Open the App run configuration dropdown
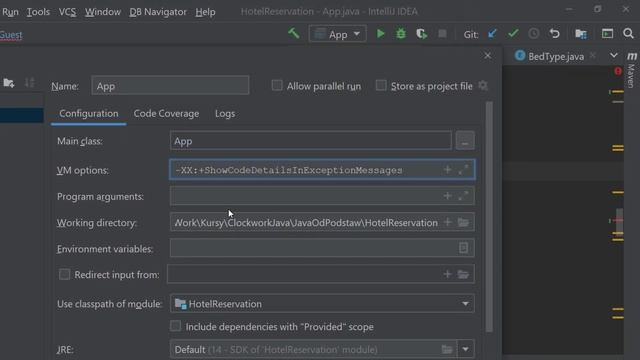Image resolution: width=640 pixels, height=360 pixels. click(338, 34)
